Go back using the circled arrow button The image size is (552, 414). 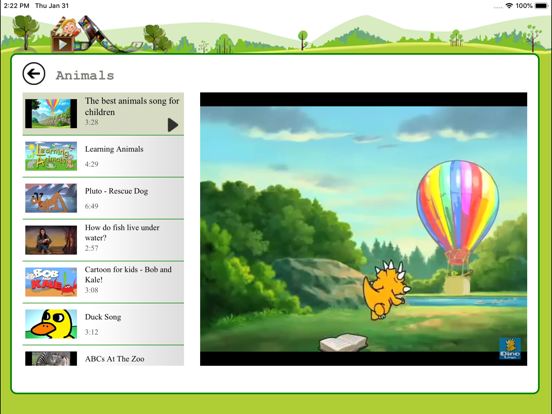34,74
